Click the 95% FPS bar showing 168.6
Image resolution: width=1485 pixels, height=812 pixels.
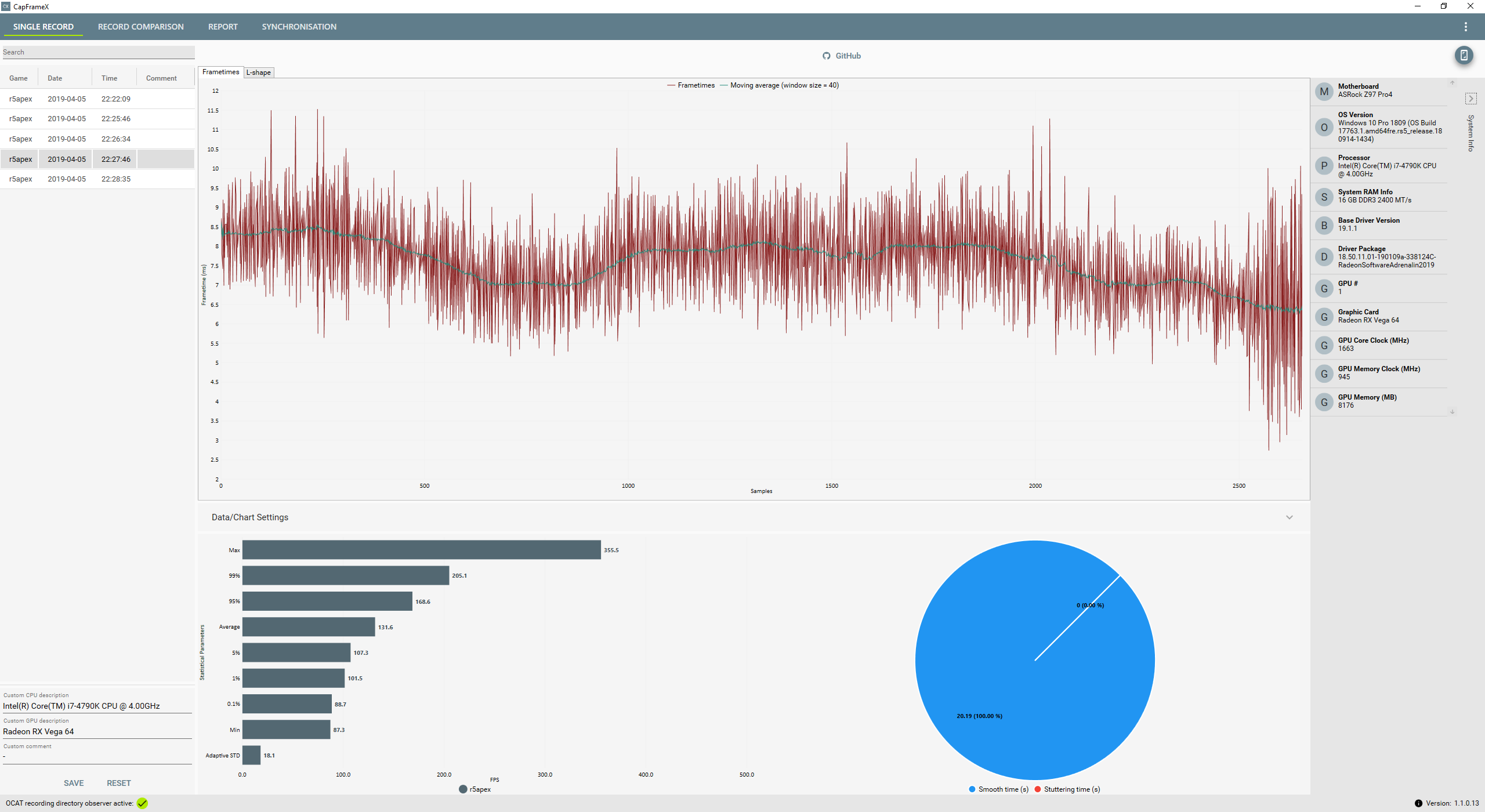(x=327, y=601)
